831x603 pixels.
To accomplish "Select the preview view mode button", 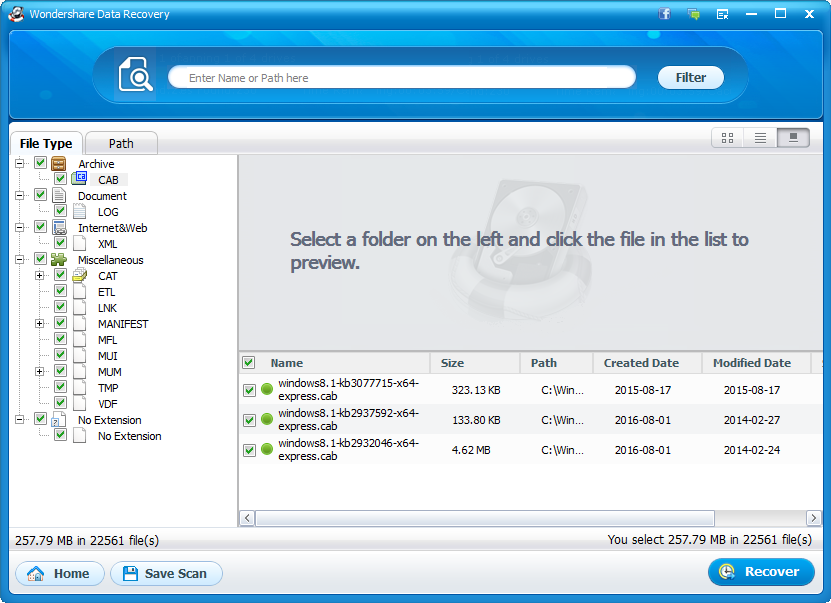I will pos(793,138).
